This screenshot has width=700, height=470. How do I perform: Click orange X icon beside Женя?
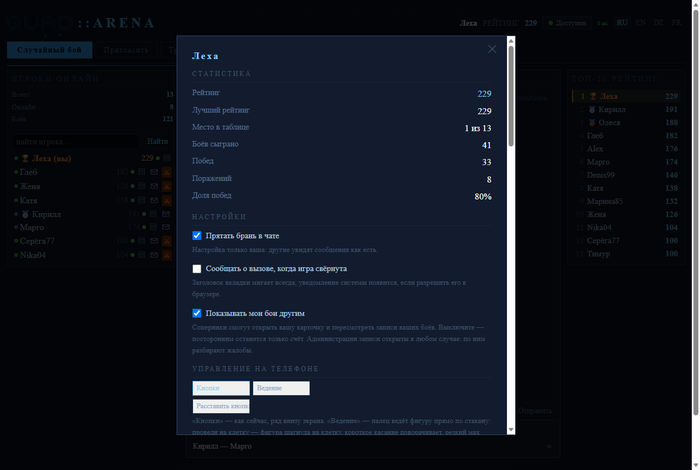pos(167,186)
